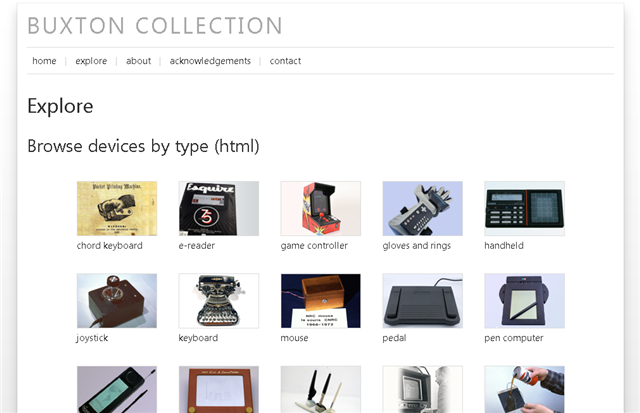
Task: Open the typewriter keyboard thumbnail
Action: pos(219,301)
